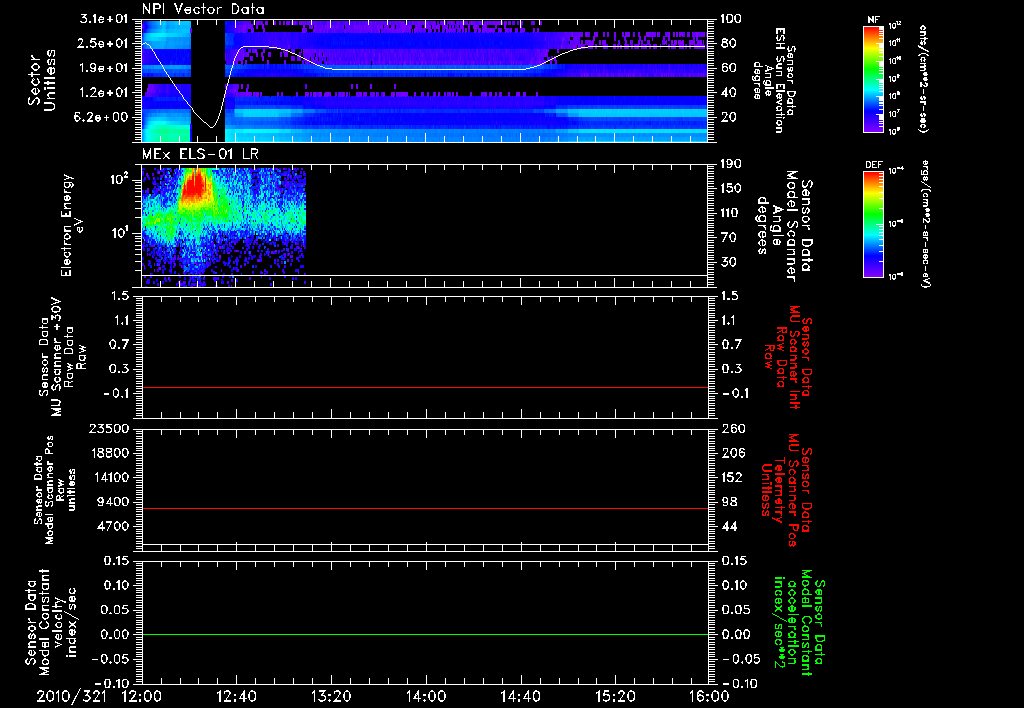Click the 152 telemetry tick label
Image resolution: width=1024 pixels, height=708 pixels.
click(x=731, y=477)
